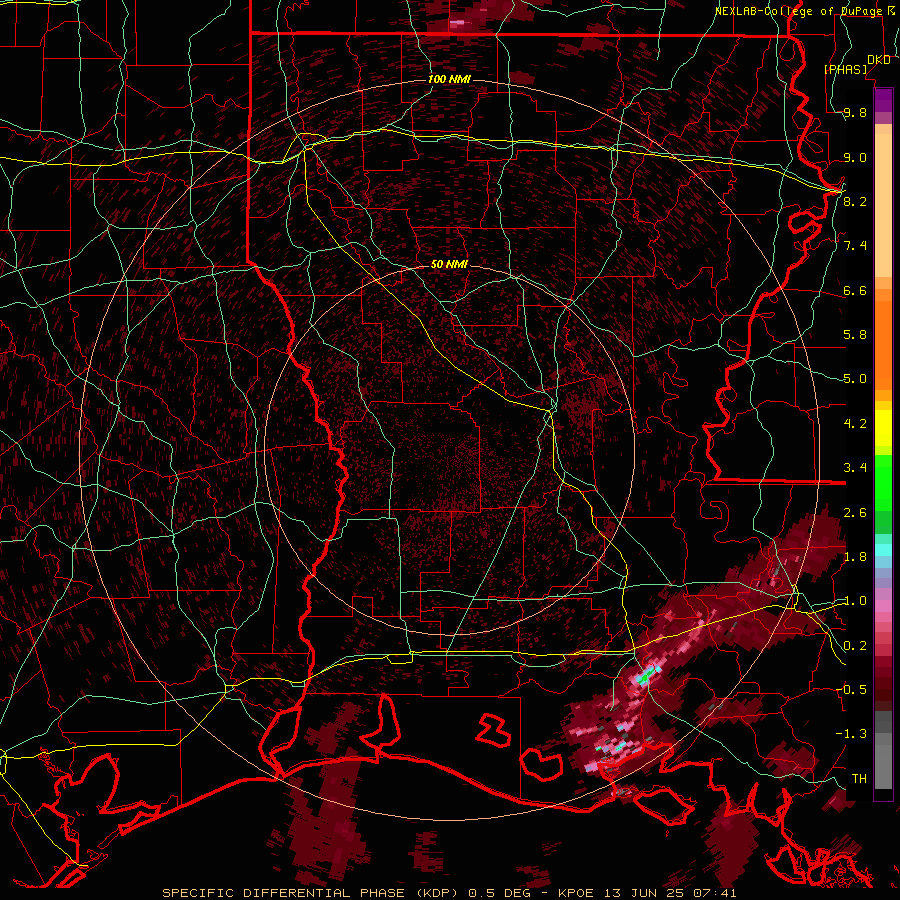Click the 6.6 value on the color scale
Image resolution: width=900 pixels, height=900 pixels.
click(855, 291)
